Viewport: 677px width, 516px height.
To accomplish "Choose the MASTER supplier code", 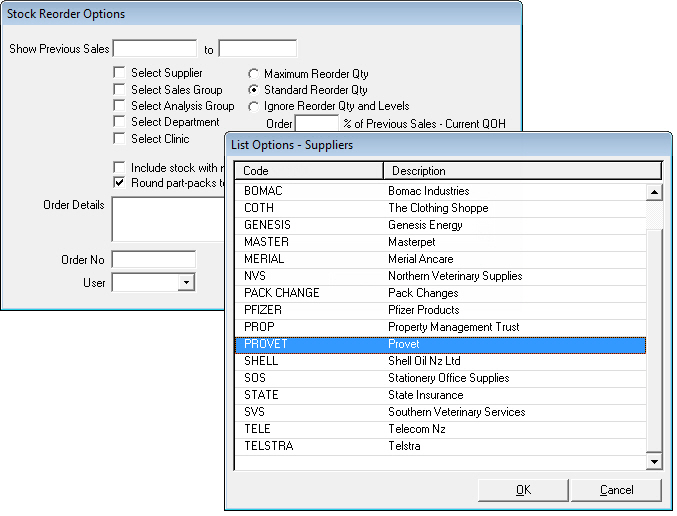I will click(266, 242).
